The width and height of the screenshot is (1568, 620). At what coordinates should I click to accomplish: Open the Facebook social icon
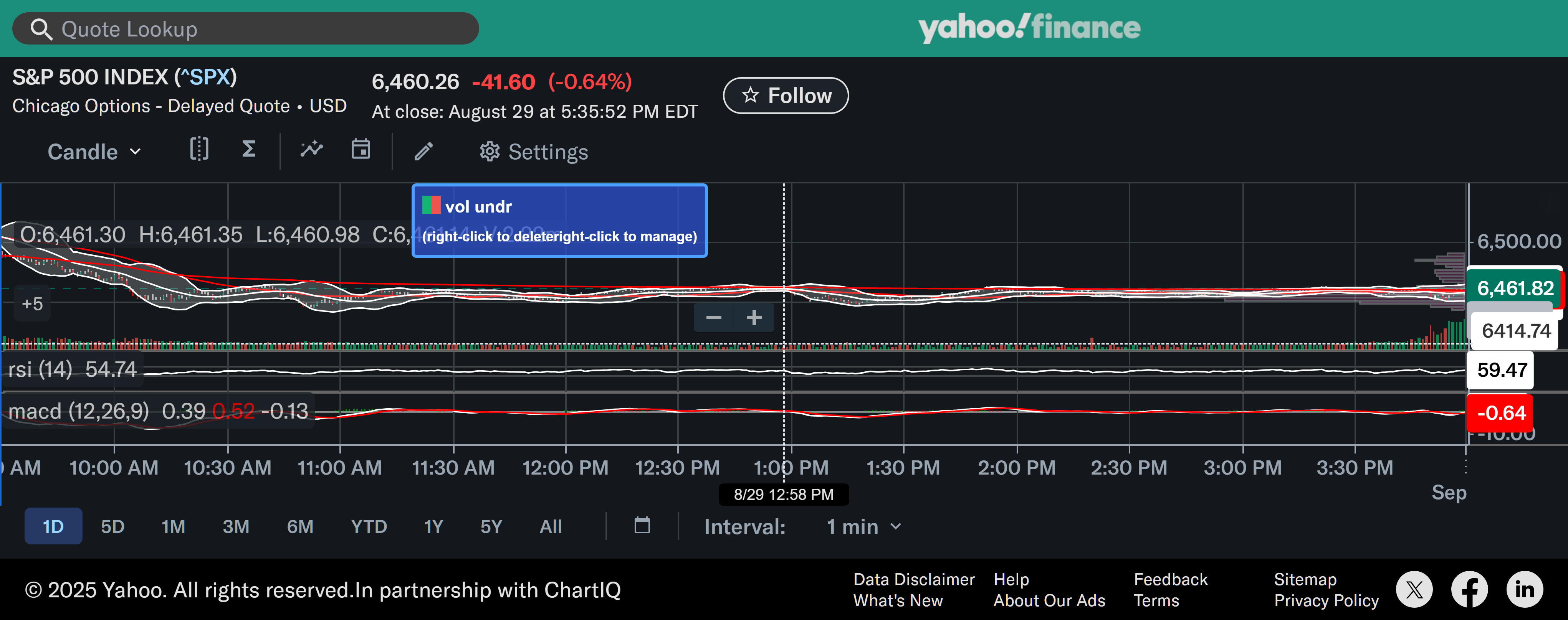pyautogui.click(x=1469, y=589)
